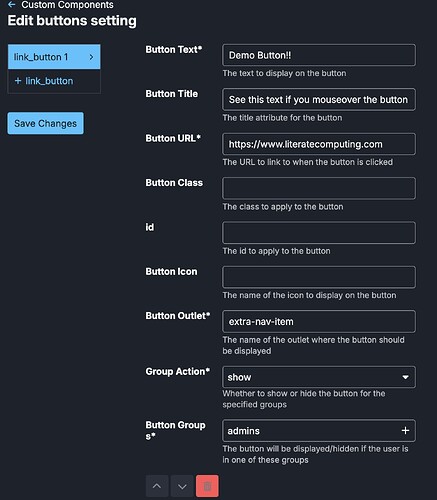Click Save Changes
Viewport: 437px width, 500px height.
46,123
